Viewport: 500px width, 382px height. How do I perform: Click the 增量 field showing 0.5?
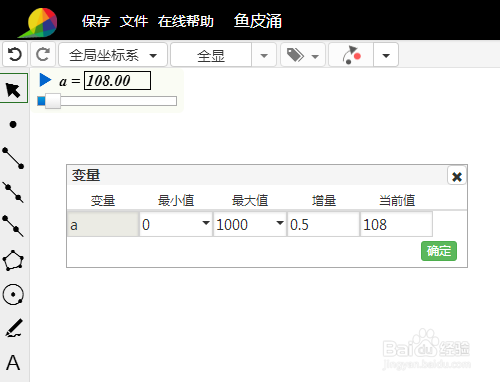click(323, 224)
